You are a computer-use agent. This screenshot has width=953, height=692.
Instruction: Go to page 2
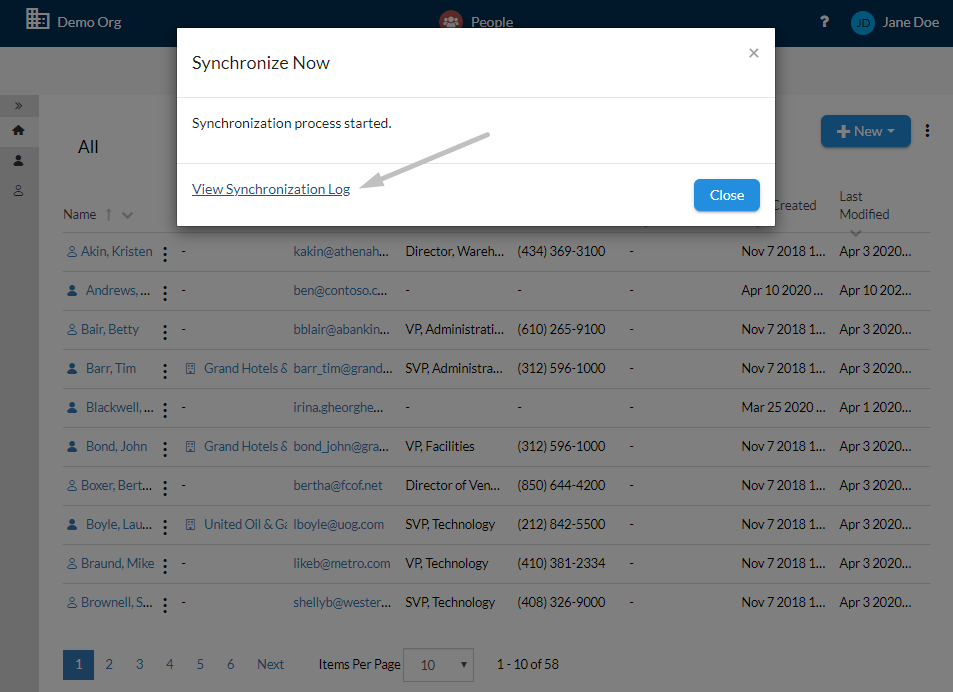pyautogui.click(x=109, y=664)
